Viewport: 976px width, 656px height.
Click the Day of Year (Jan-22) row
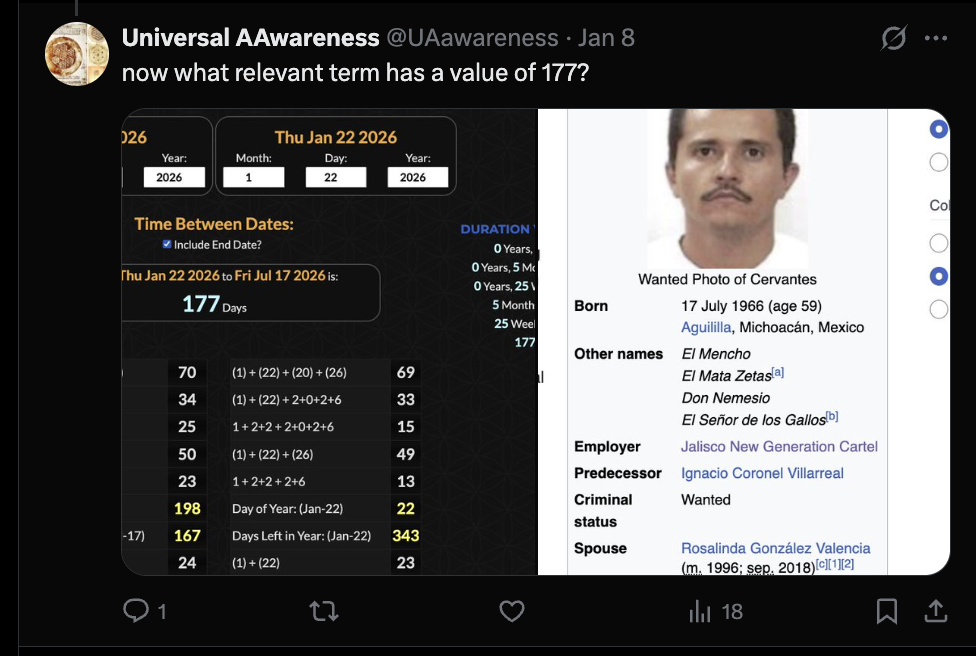click(x=325, y=508)
